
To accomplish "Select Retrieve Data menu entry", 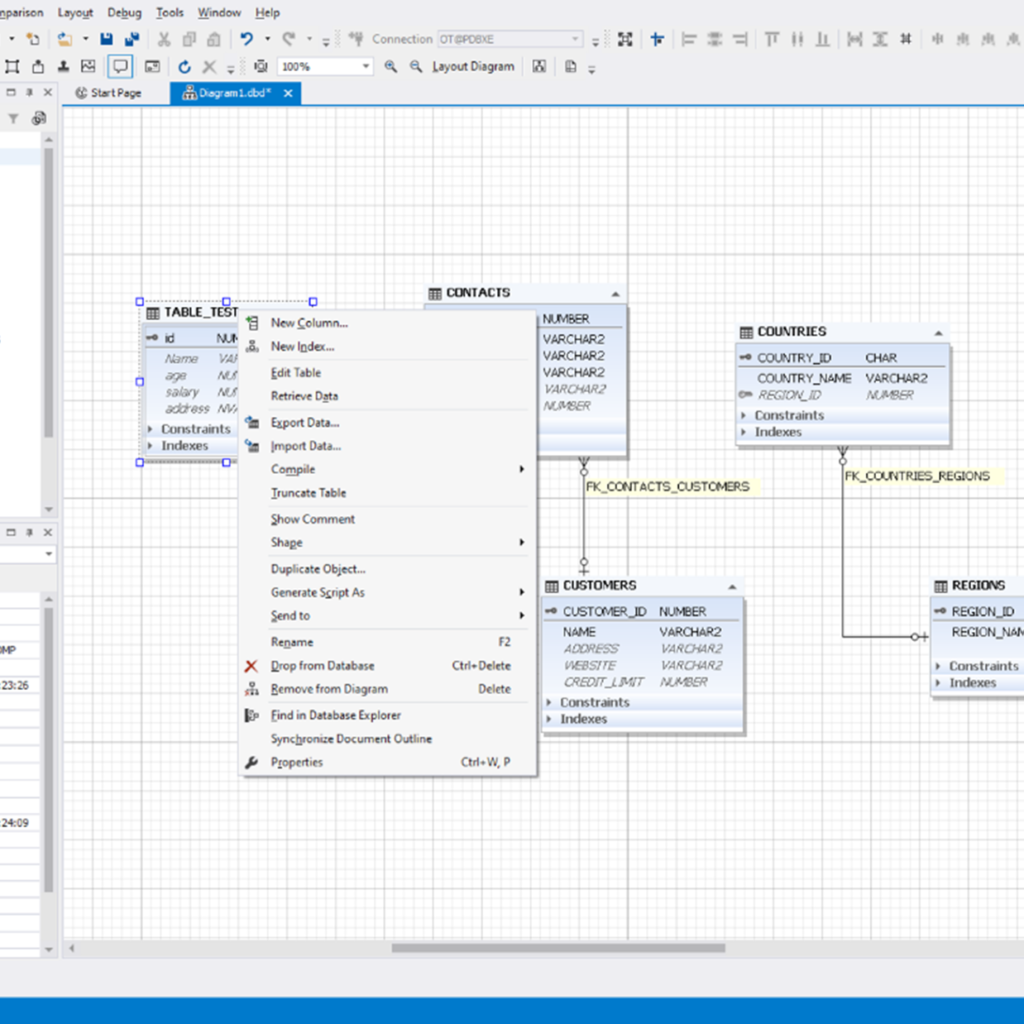I will tap(388, 396).
